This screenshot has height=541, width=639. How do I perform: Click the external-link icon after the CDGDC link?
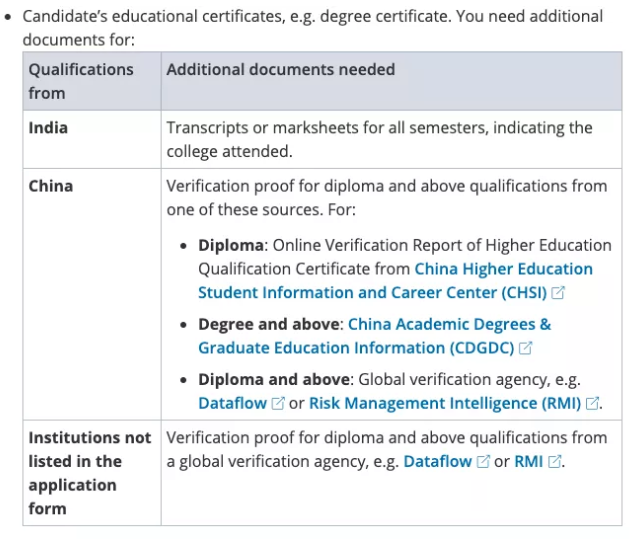[x=525, y=348]
